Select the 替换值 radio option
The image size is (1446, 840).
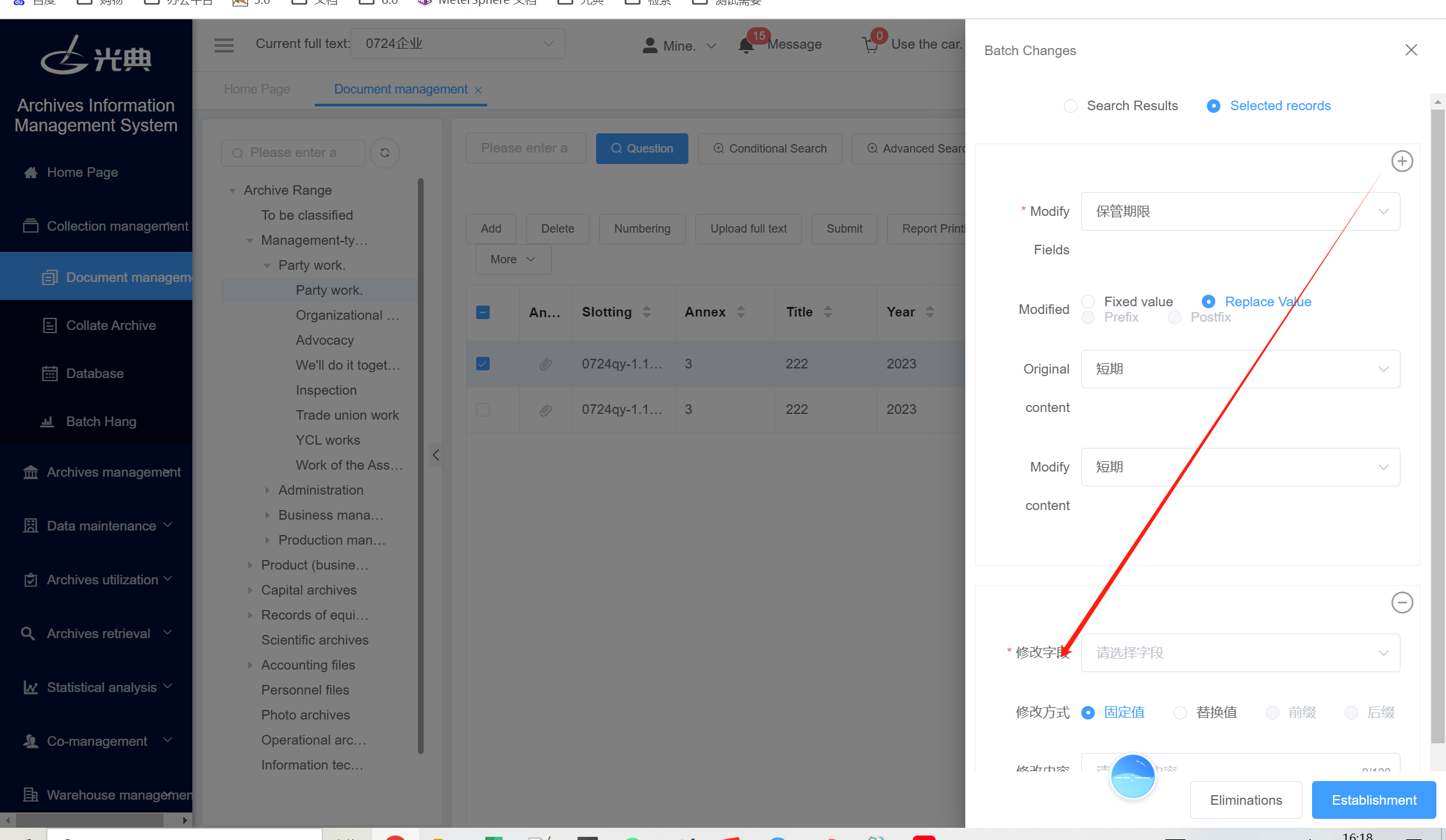tap(1180, 712)
